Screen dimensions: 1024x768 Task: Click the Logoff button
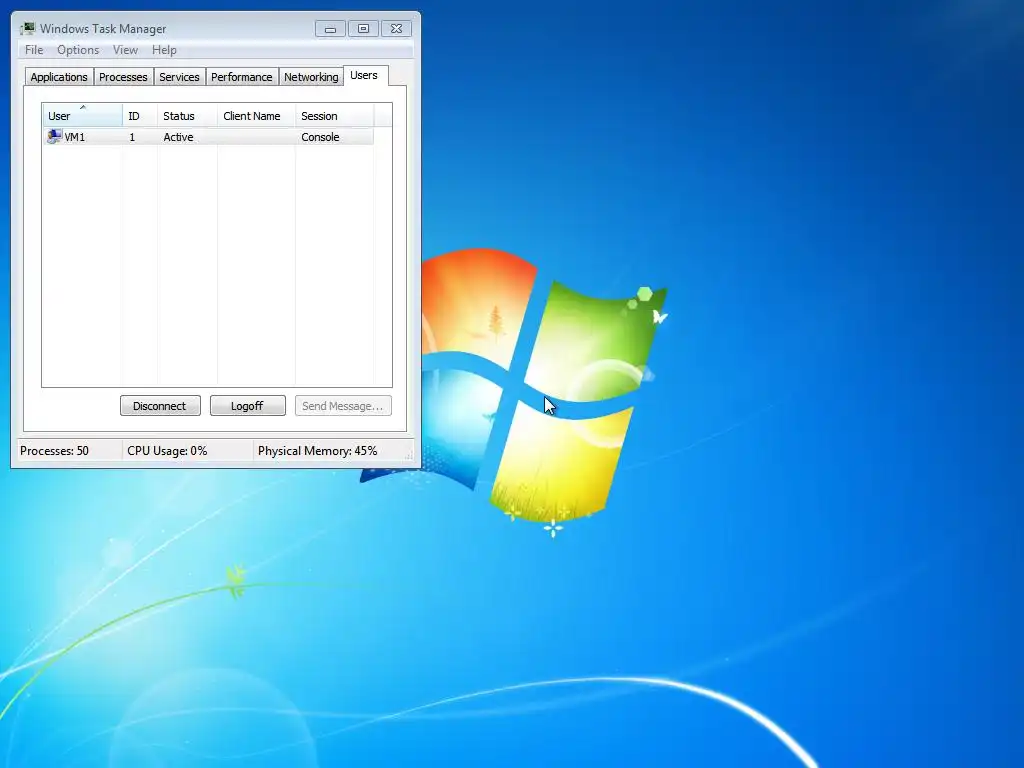tap(248, 406)
